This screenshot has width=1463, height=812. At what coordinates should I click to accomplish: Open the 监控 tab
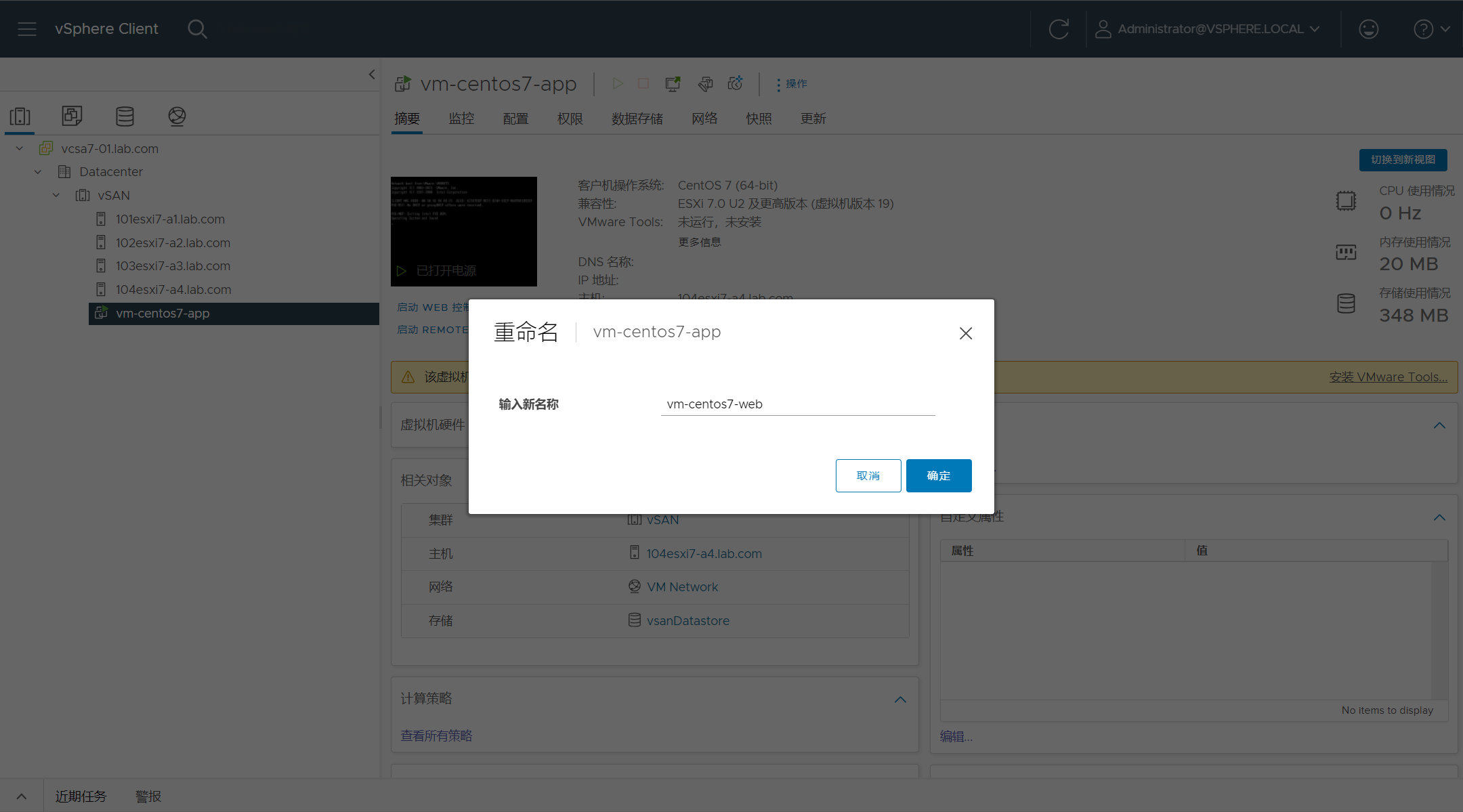click(x=462, y=119)
